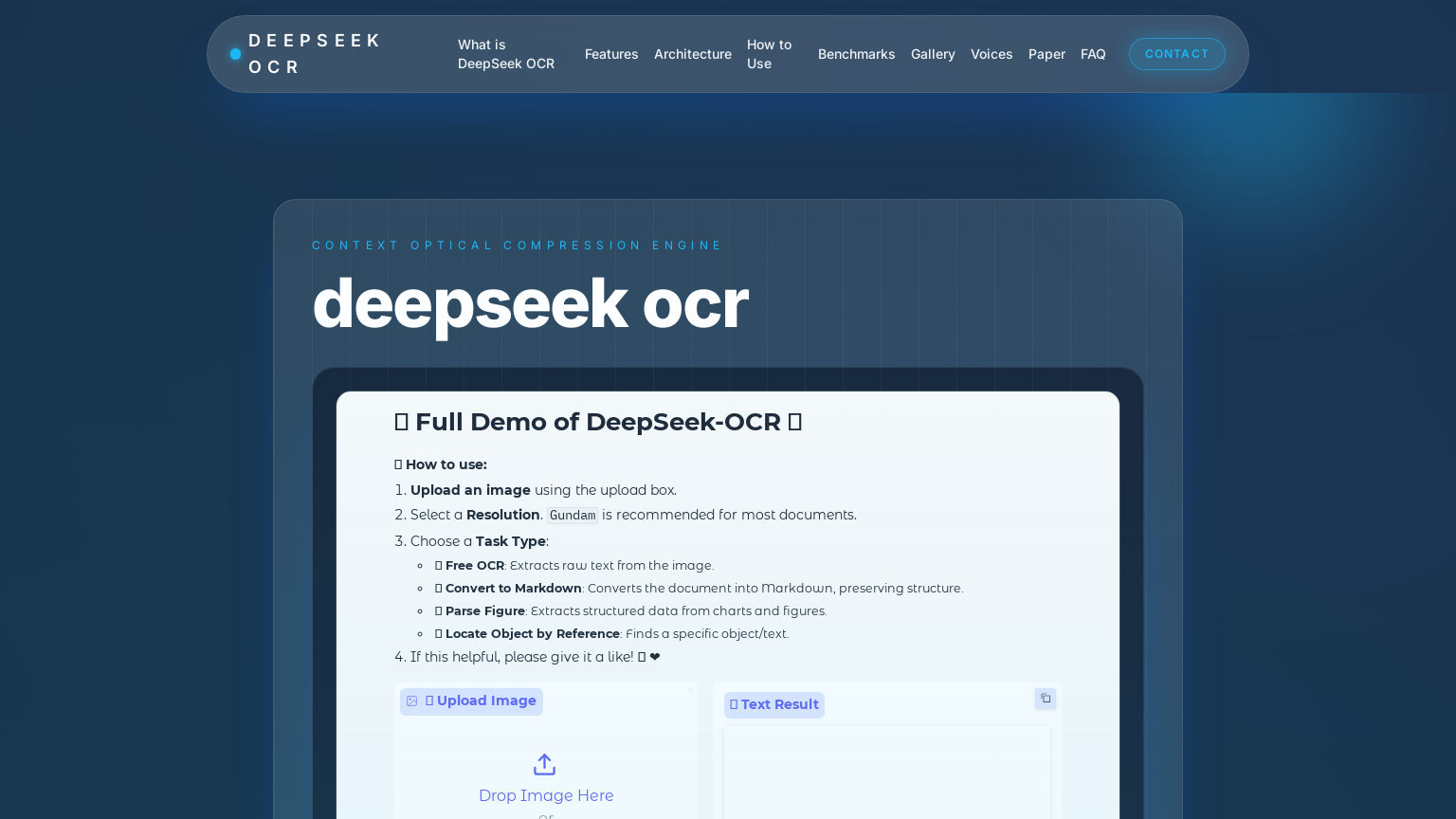
Task: Navigate to the Voices section
Action: pos(992,54)
